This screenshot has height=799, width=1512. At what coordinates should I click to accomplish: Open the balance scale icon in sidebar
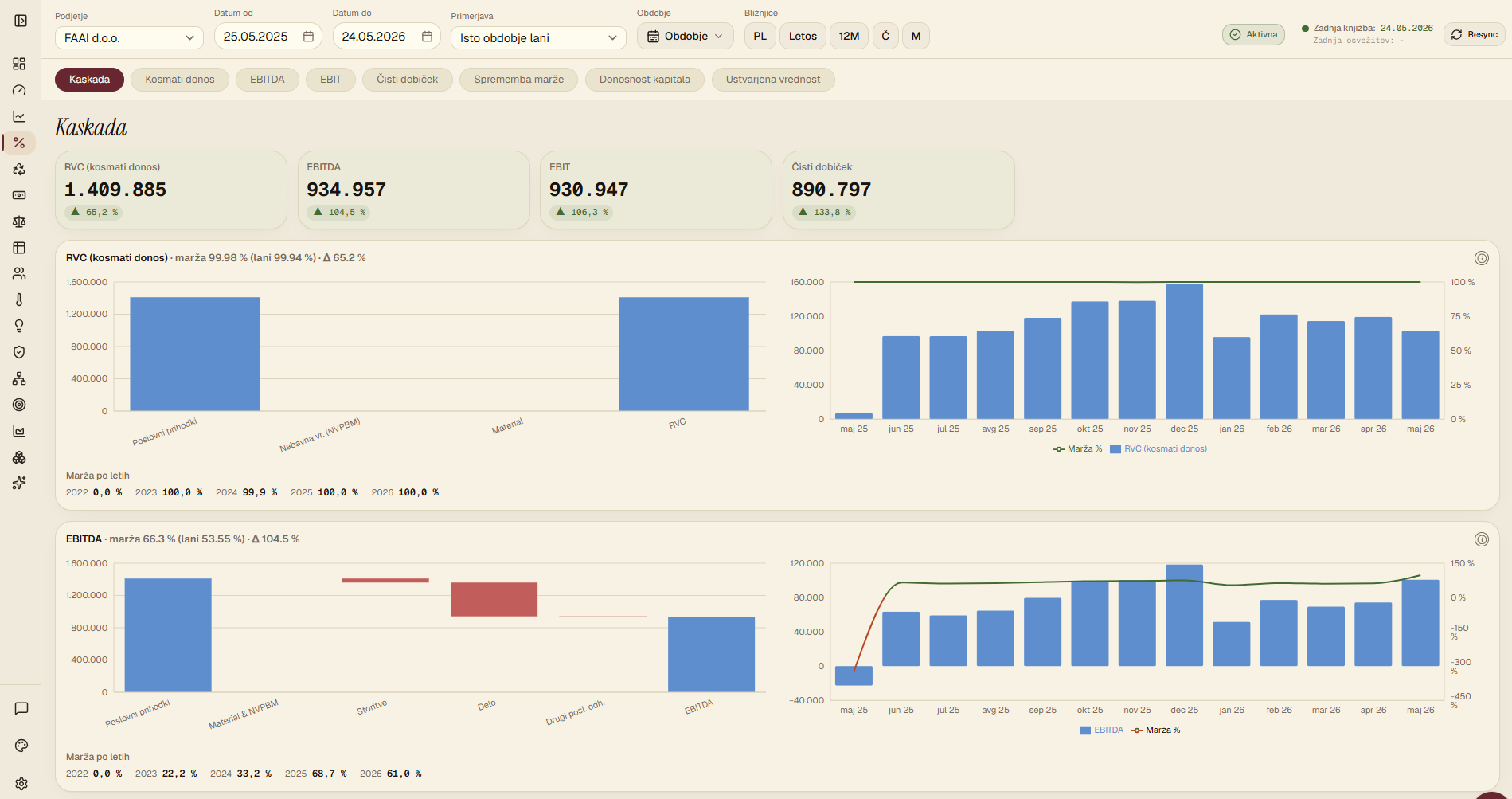tap(19, 221)
